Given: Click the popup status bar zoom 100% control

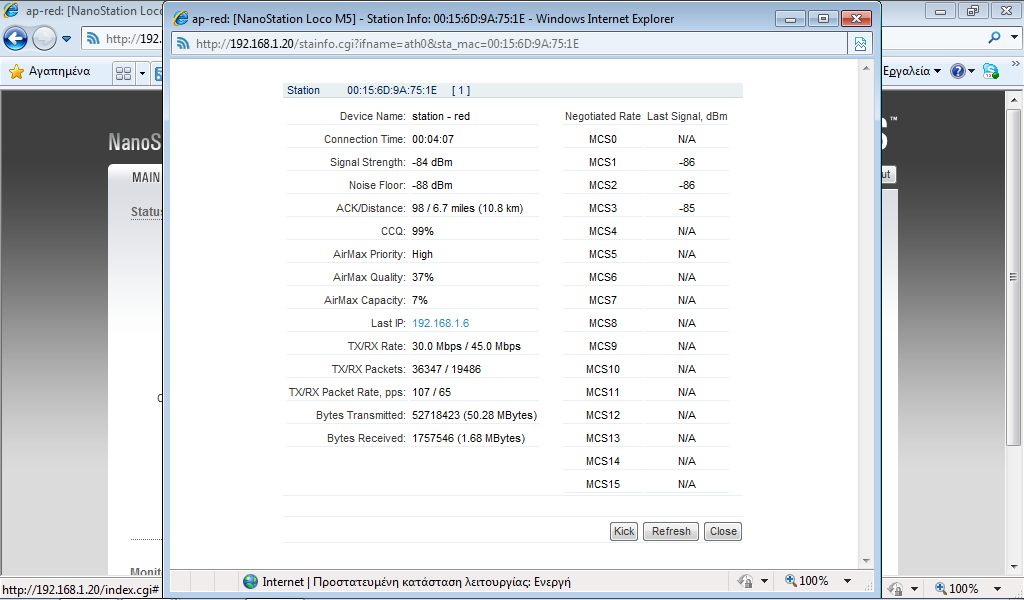Looking at the screenshot, I should coord(807,580).
